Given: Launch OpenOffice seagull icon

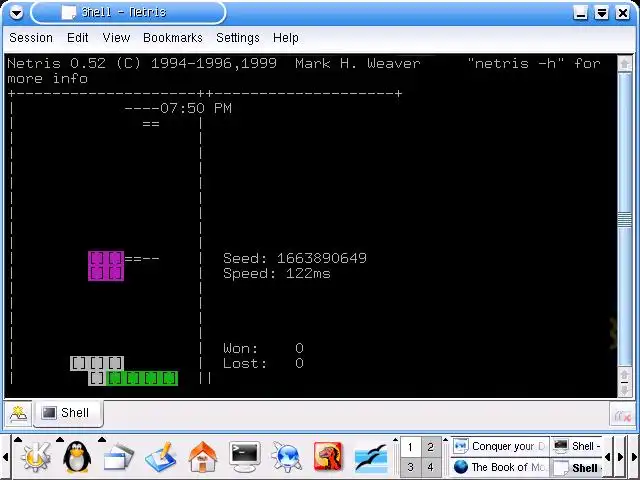Looking at the screenshot, I should tap(371, 458).
